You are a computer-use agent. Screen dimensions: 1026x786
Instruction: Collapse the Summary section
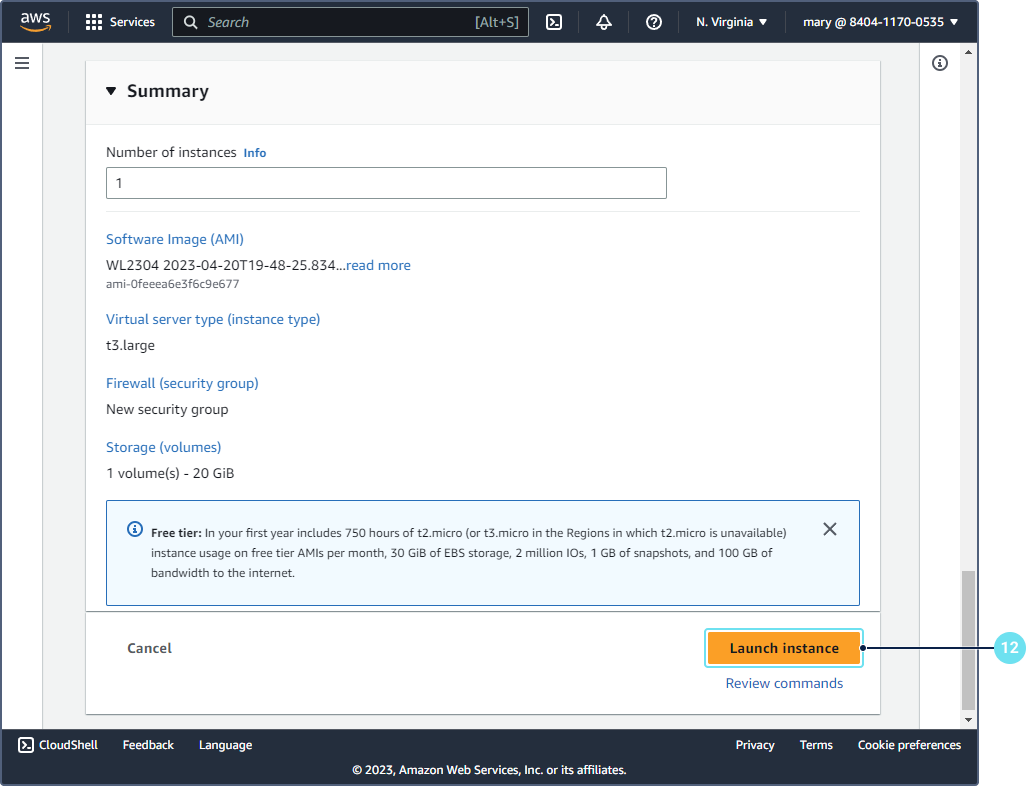[112, 91]
